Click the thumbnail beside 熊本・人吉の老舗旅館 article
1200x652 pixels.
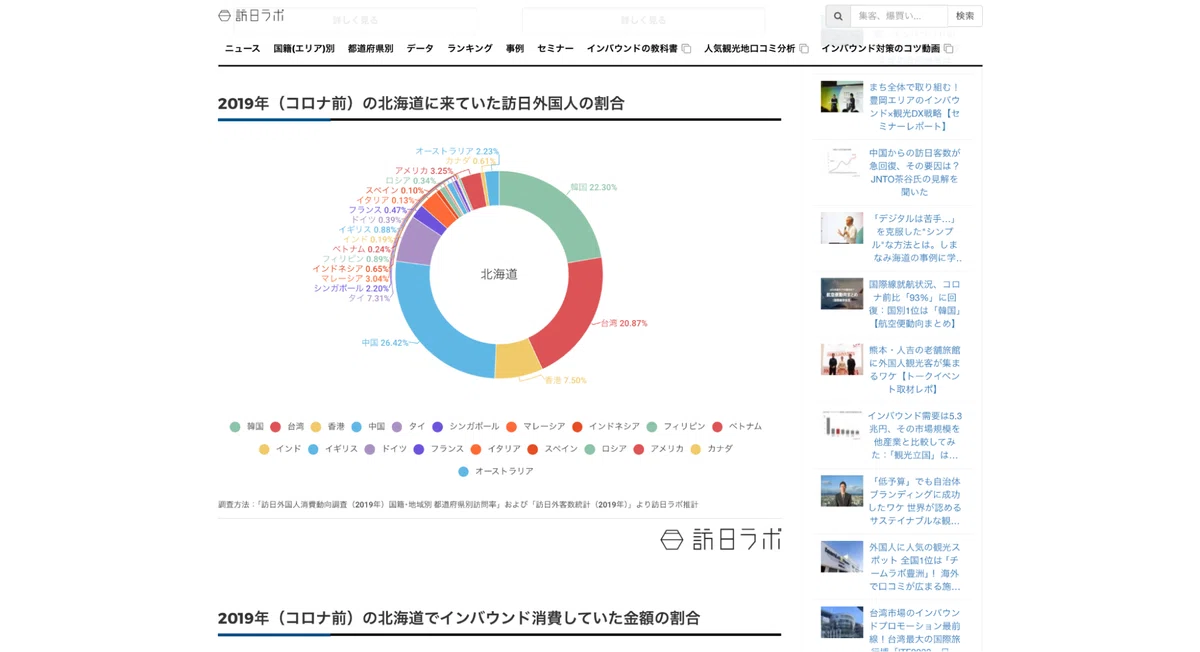click(842, 360)
